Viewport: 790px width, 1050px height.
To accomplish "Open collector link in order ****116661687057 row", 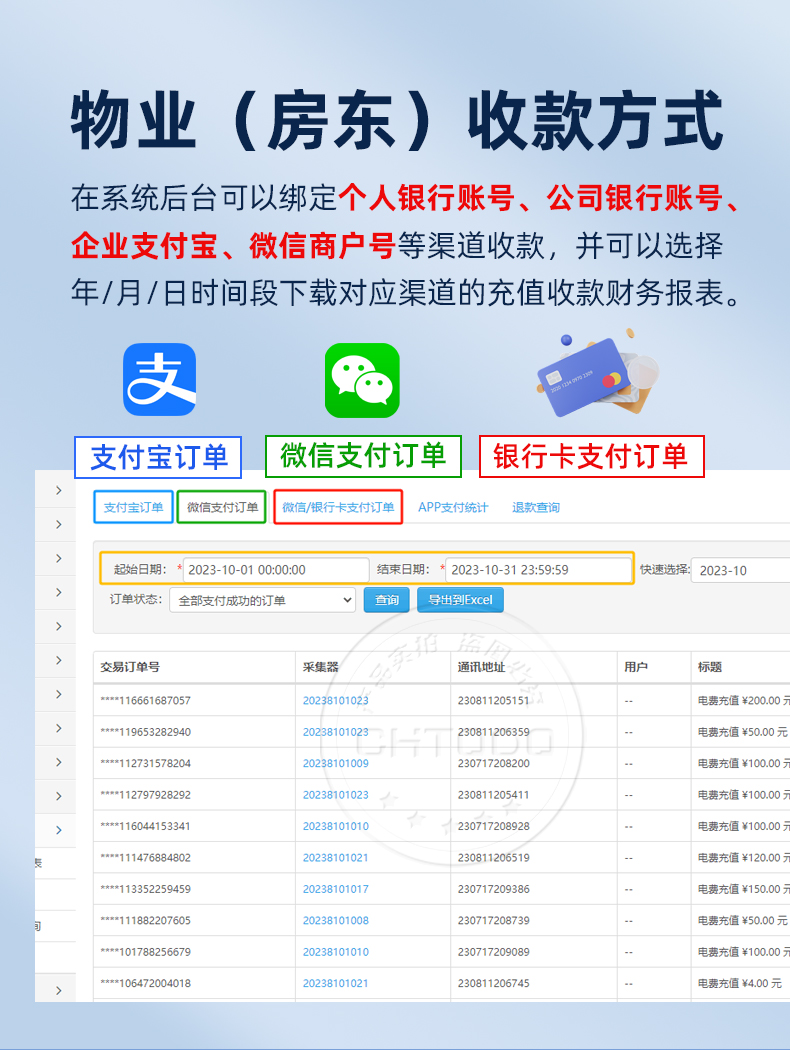I will point(335,700).
